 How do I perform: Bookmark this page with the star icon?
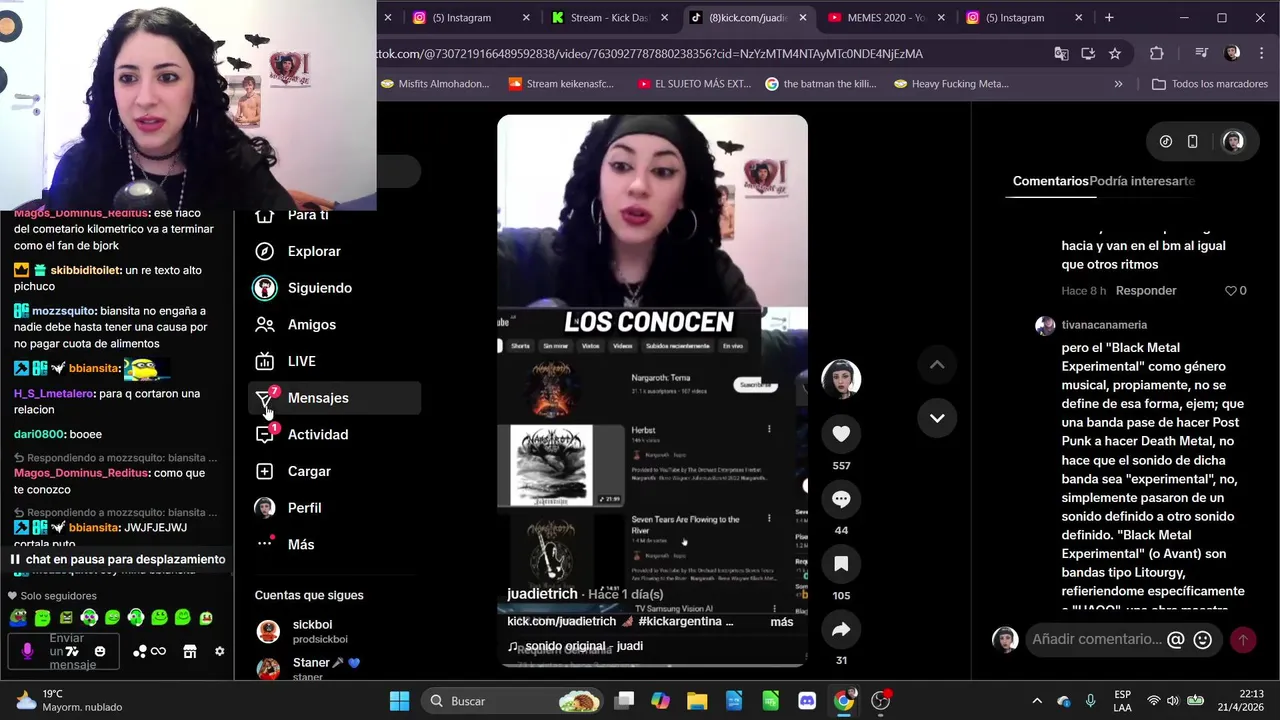point(1115,54)
